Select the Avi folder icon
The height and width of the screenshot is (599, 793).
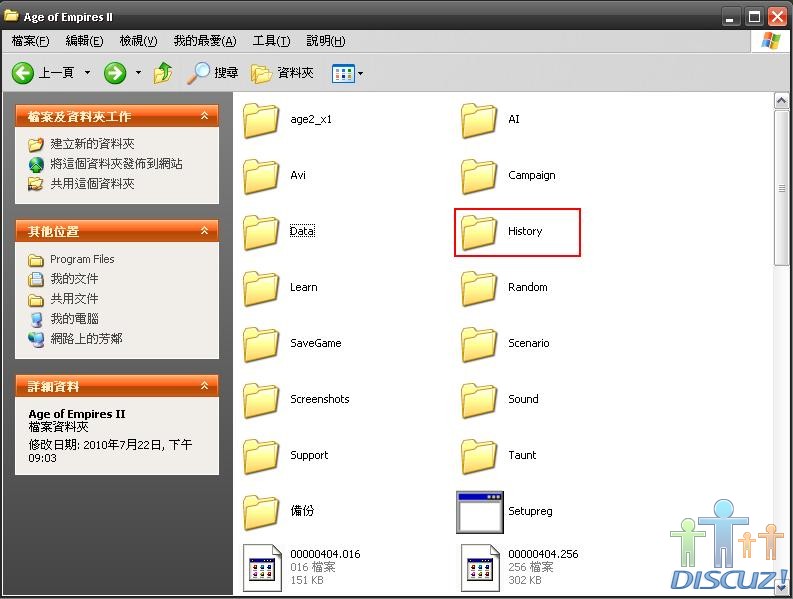click(261, 177)
